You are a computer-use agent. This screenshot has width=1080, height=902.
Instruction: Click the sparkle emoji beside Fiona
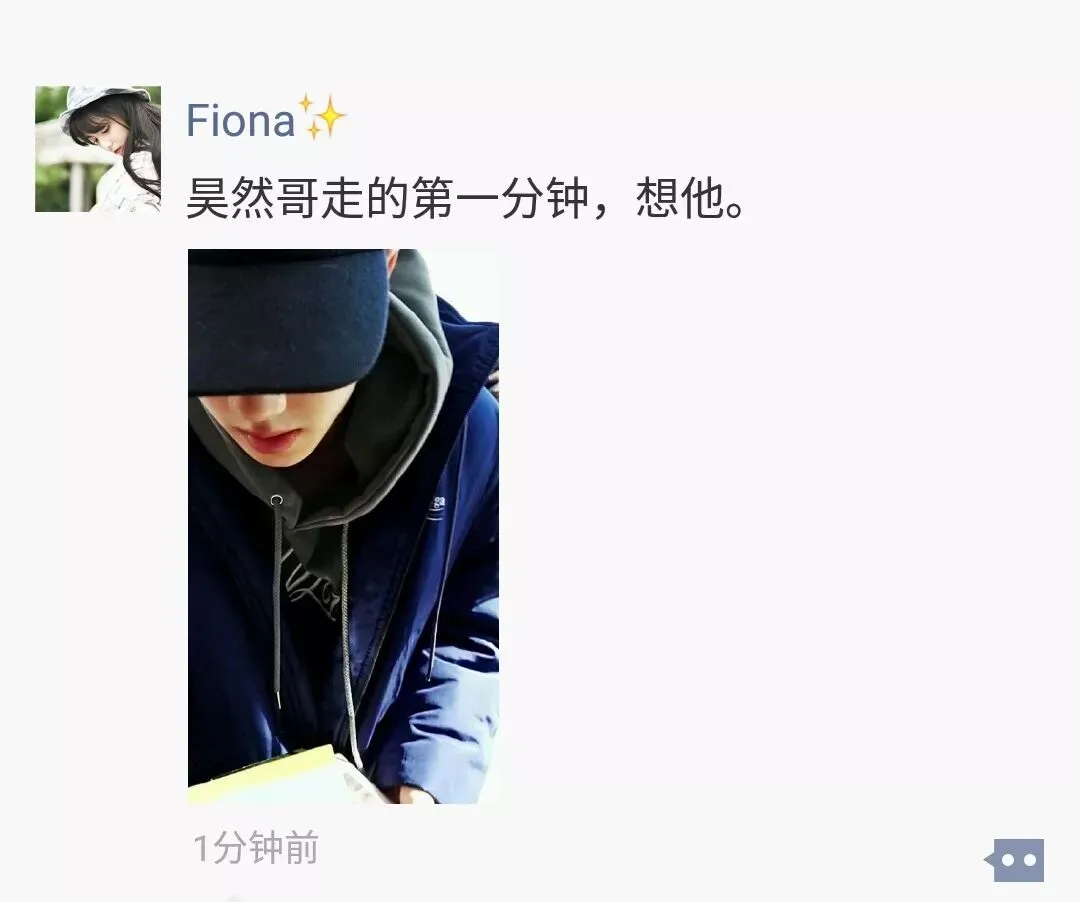pyautogui.click(x=320, y=118)
